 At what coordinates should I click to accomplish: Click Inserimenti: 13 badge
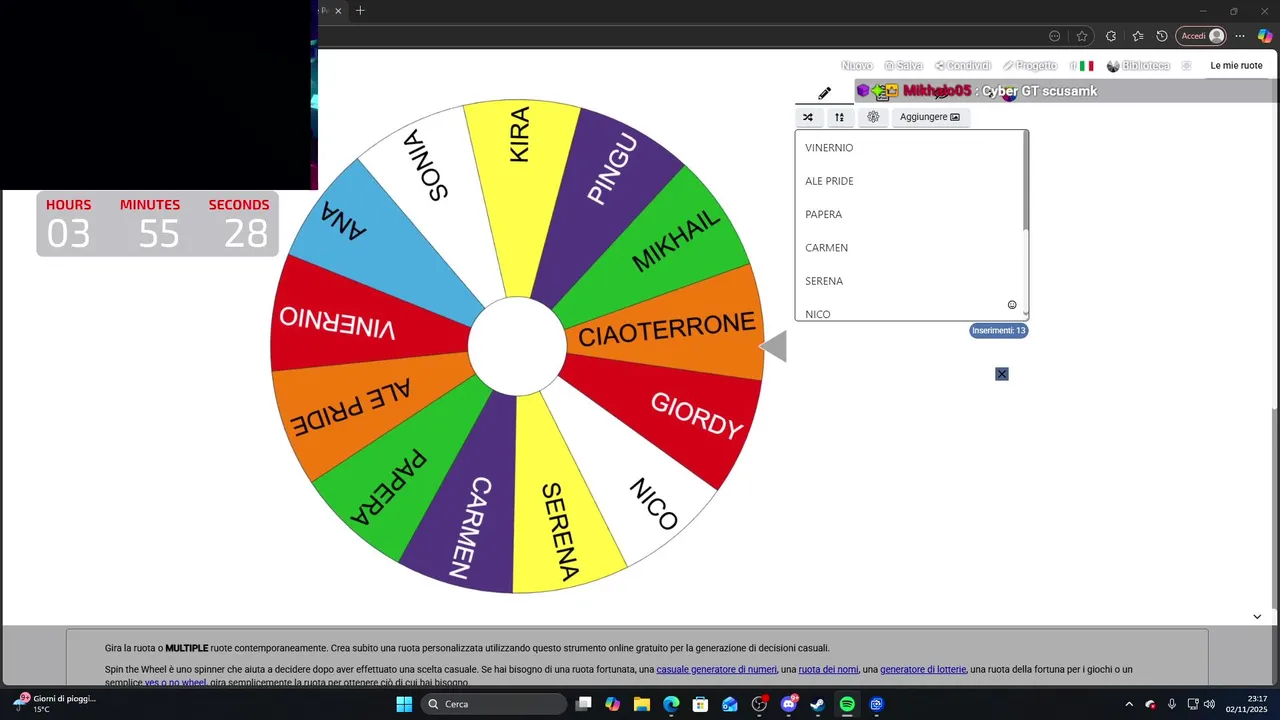click(998, 330)
